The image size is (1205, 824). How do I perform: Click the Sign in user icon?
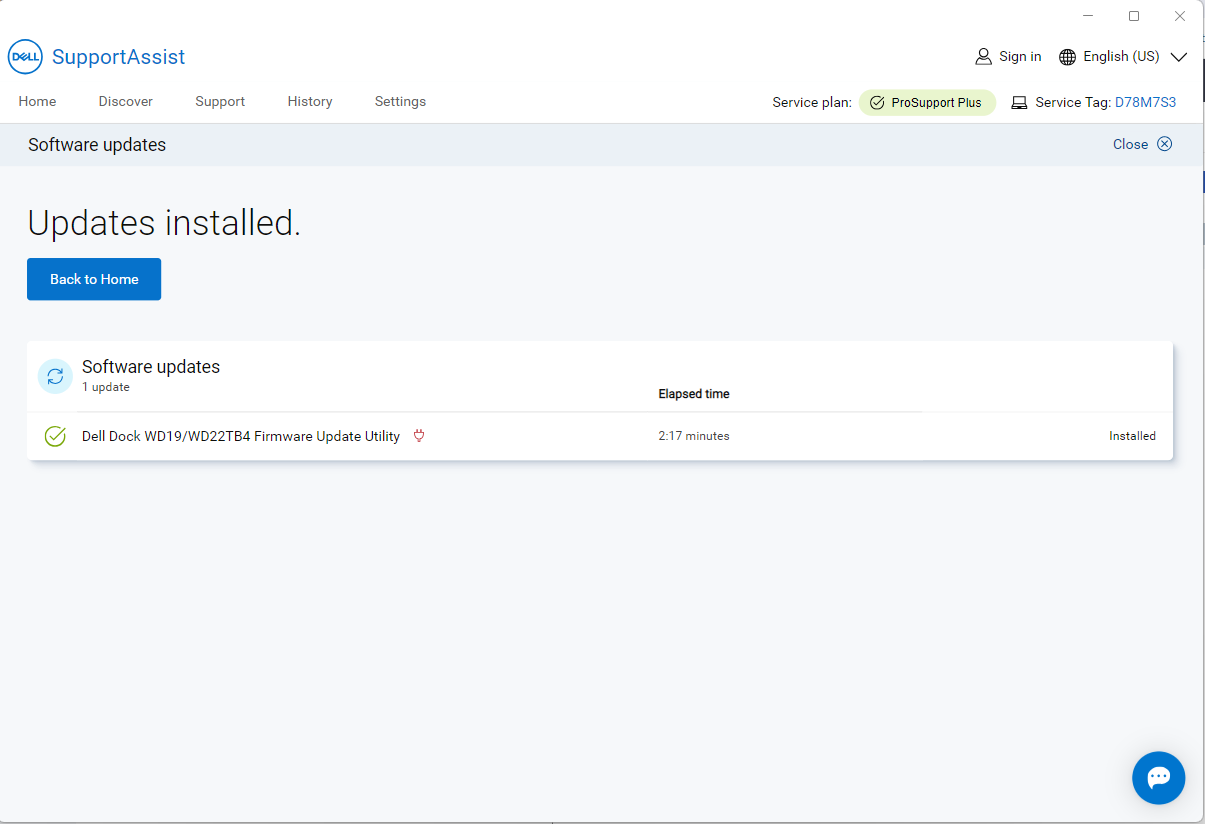(983, 57)
